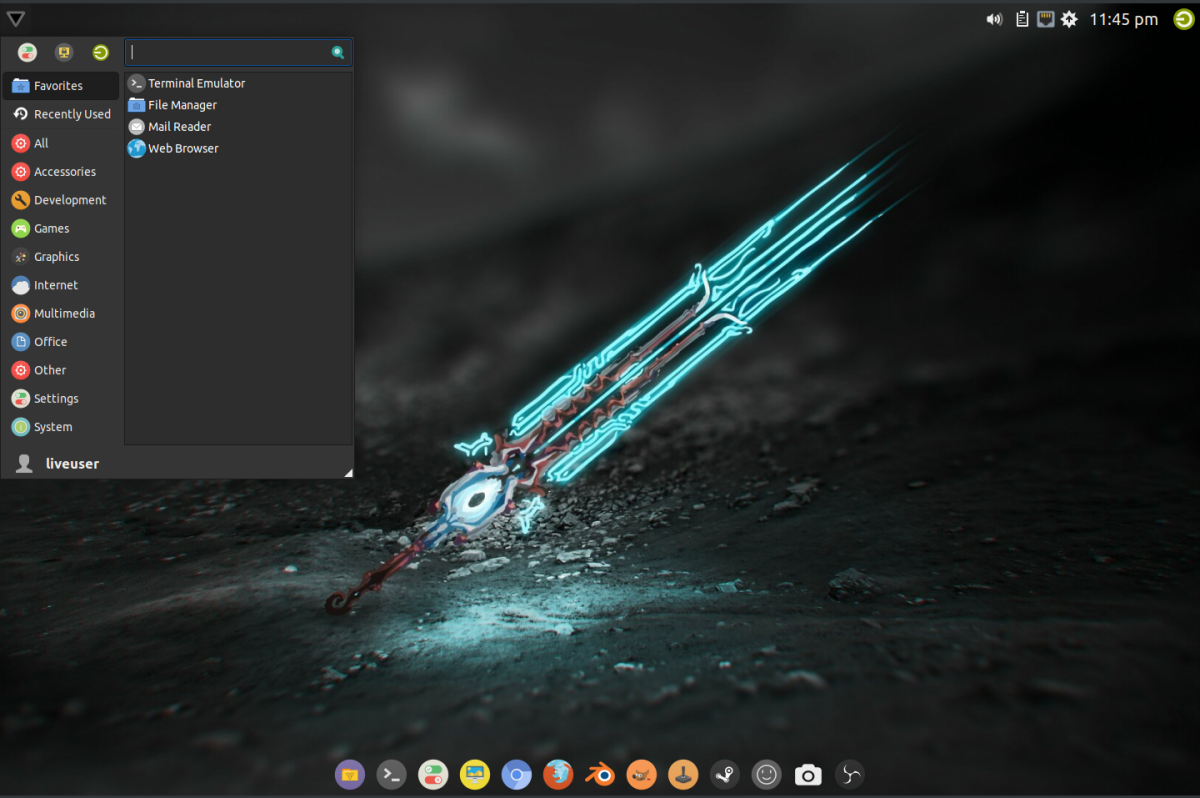Viewport: 1200px width, 798px height.
Task: Select the Games category
Action: click(61, 228)
